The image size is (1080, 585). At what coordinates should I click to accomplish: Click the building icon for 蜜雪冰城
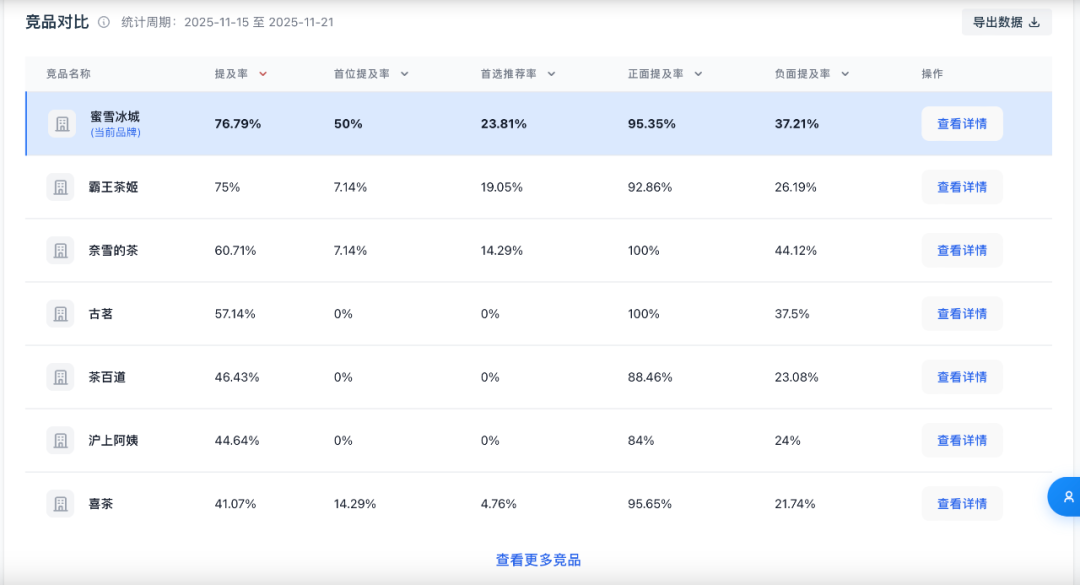coord(62,124)
